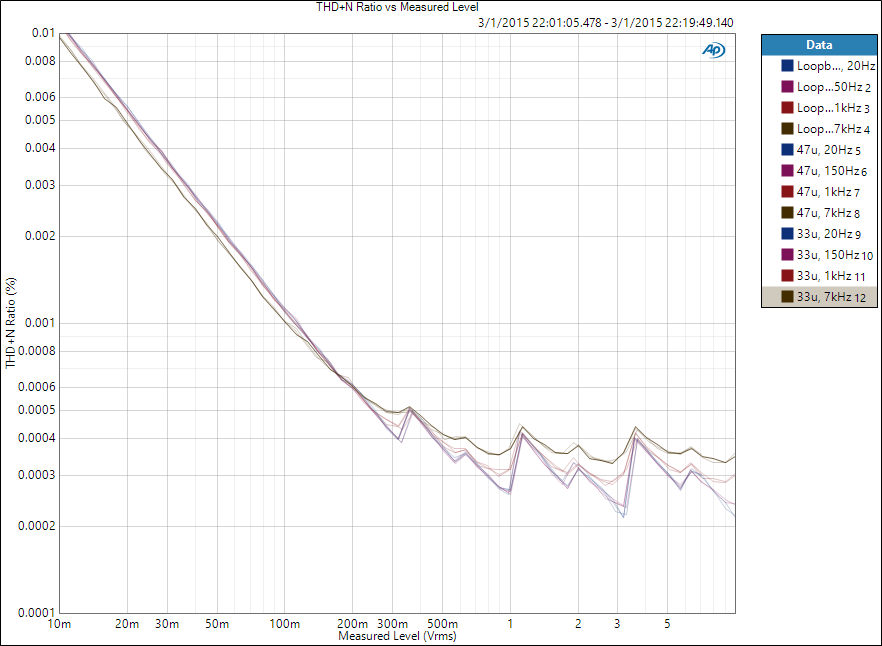This screenshot has height=646, width=882.
Task: Click the Y-axis value 0.001
Action: [x=40, y=323]
